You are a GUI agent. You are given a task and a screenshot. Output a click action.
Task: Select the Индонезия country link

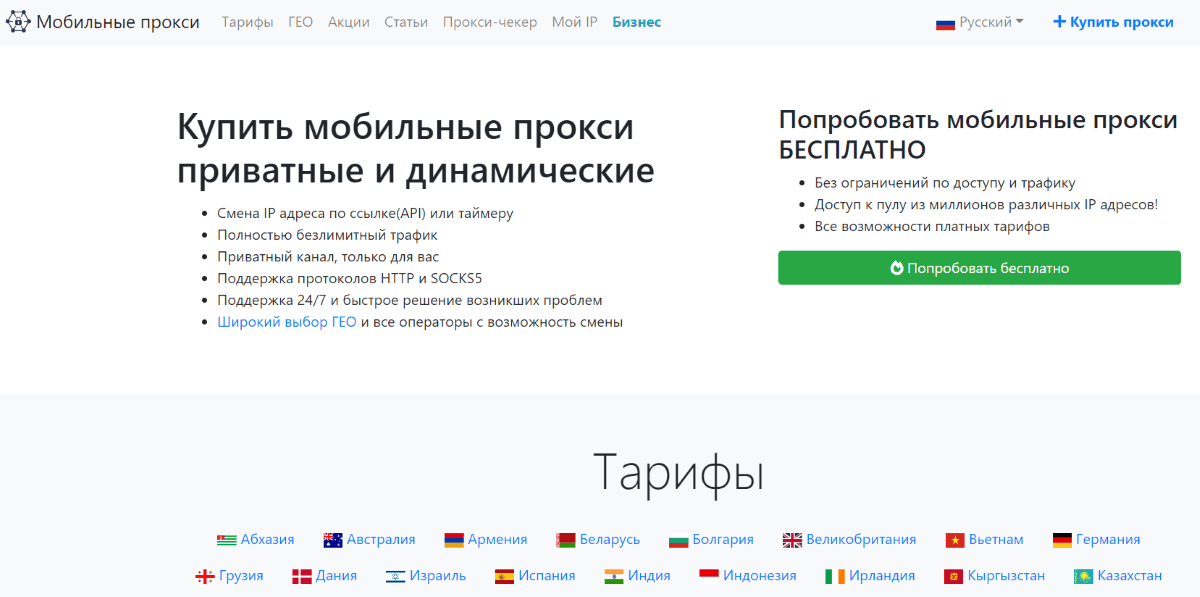[760, 576]
